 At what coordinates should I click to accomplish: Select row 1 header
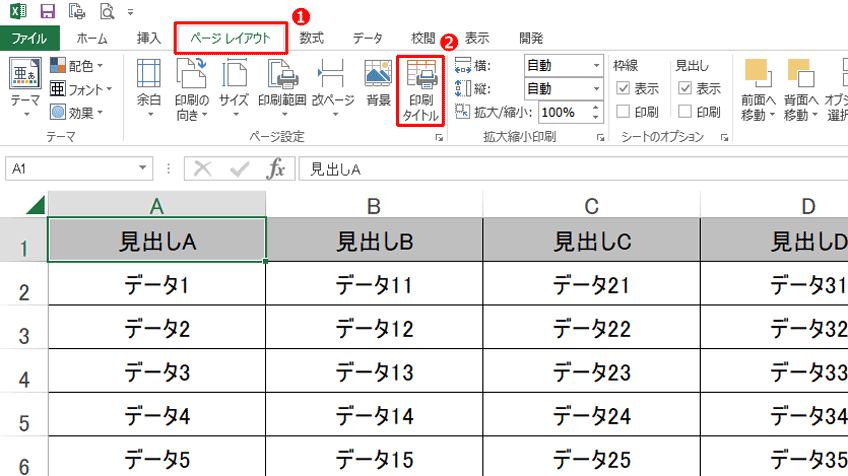click(24, 242)
